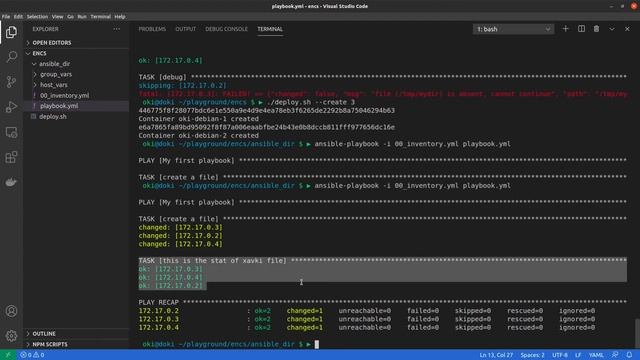Click the terminal scrollbar thumb

tap(637, 333)
